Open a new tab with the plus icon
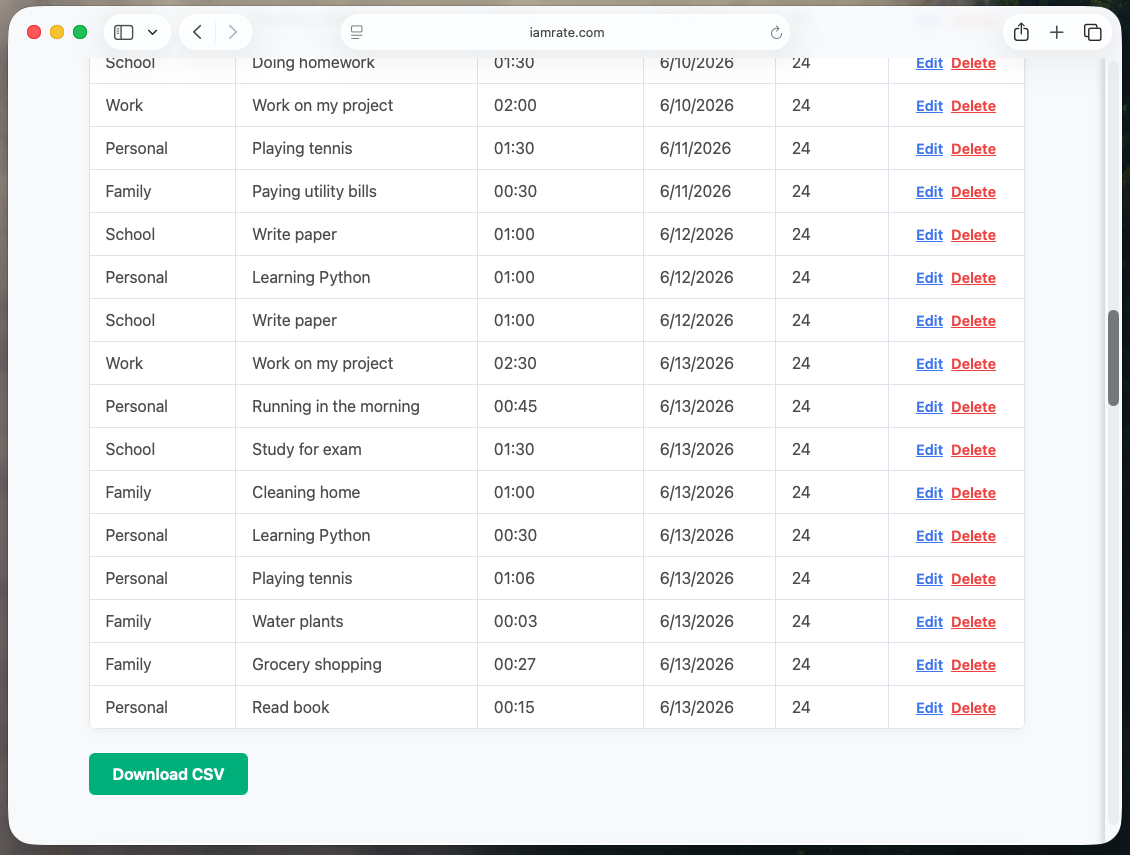The height and width of the screenshot is (855, 1130). (x=1056, y=32)
